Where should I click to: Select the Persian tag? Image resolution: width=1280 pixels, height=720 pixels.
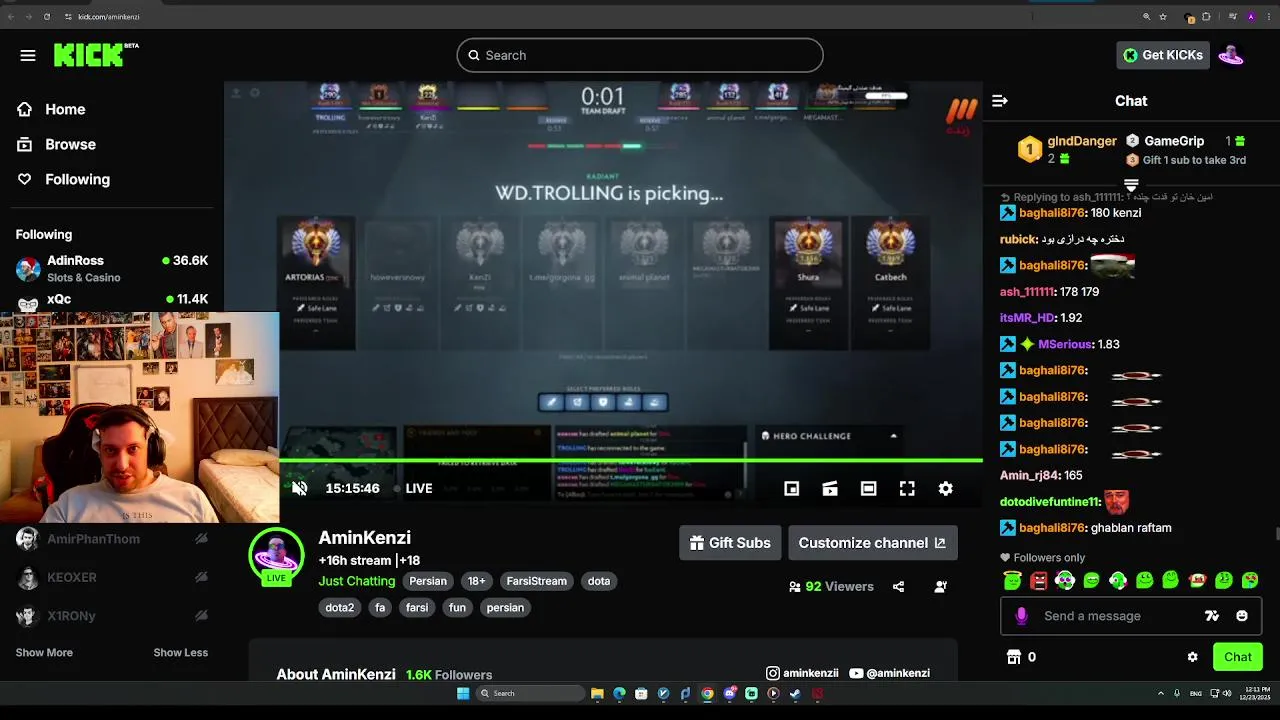(428, 581)
